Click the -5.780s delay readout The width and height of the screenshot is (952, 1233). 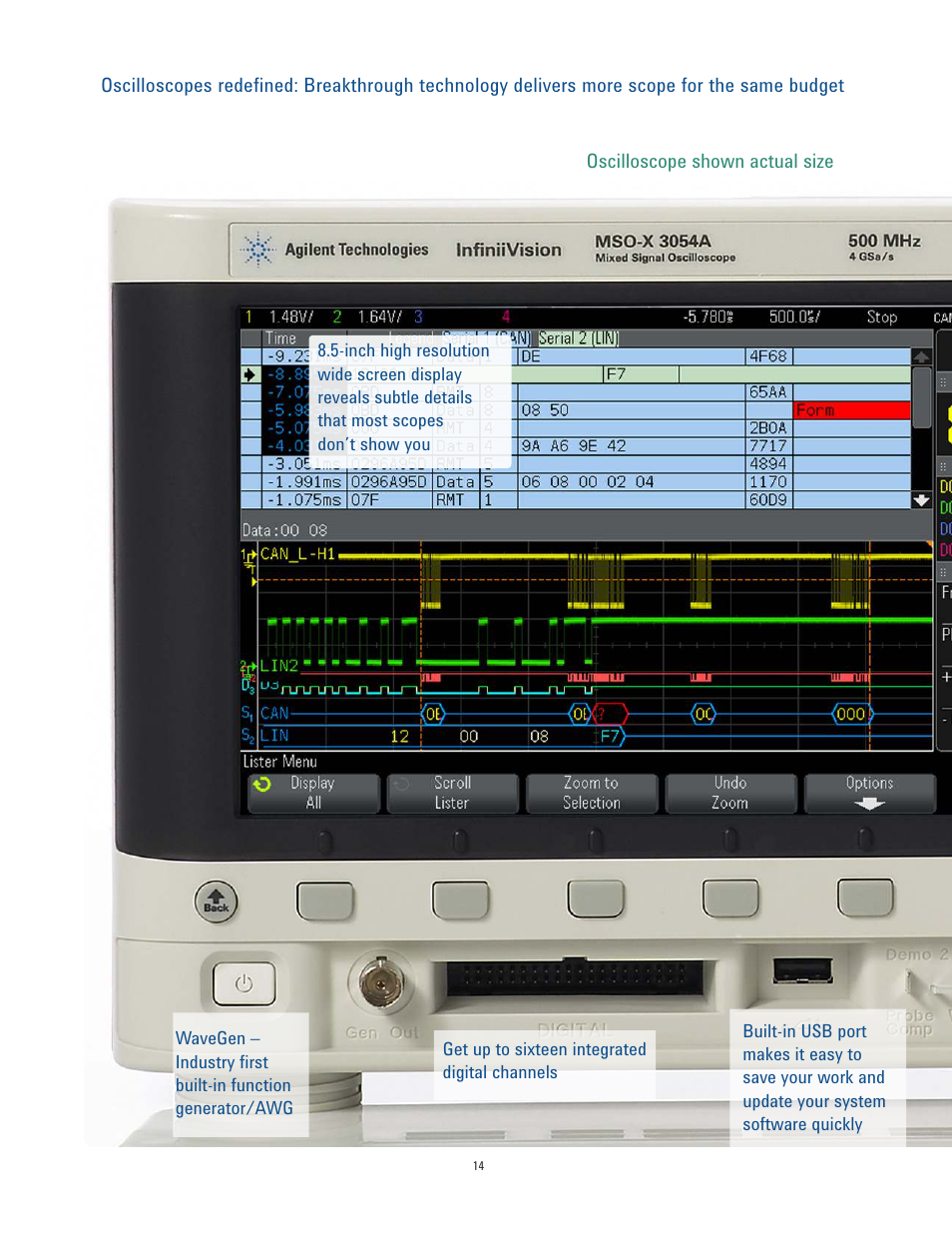pyautogui.click(x=709, y=316)
